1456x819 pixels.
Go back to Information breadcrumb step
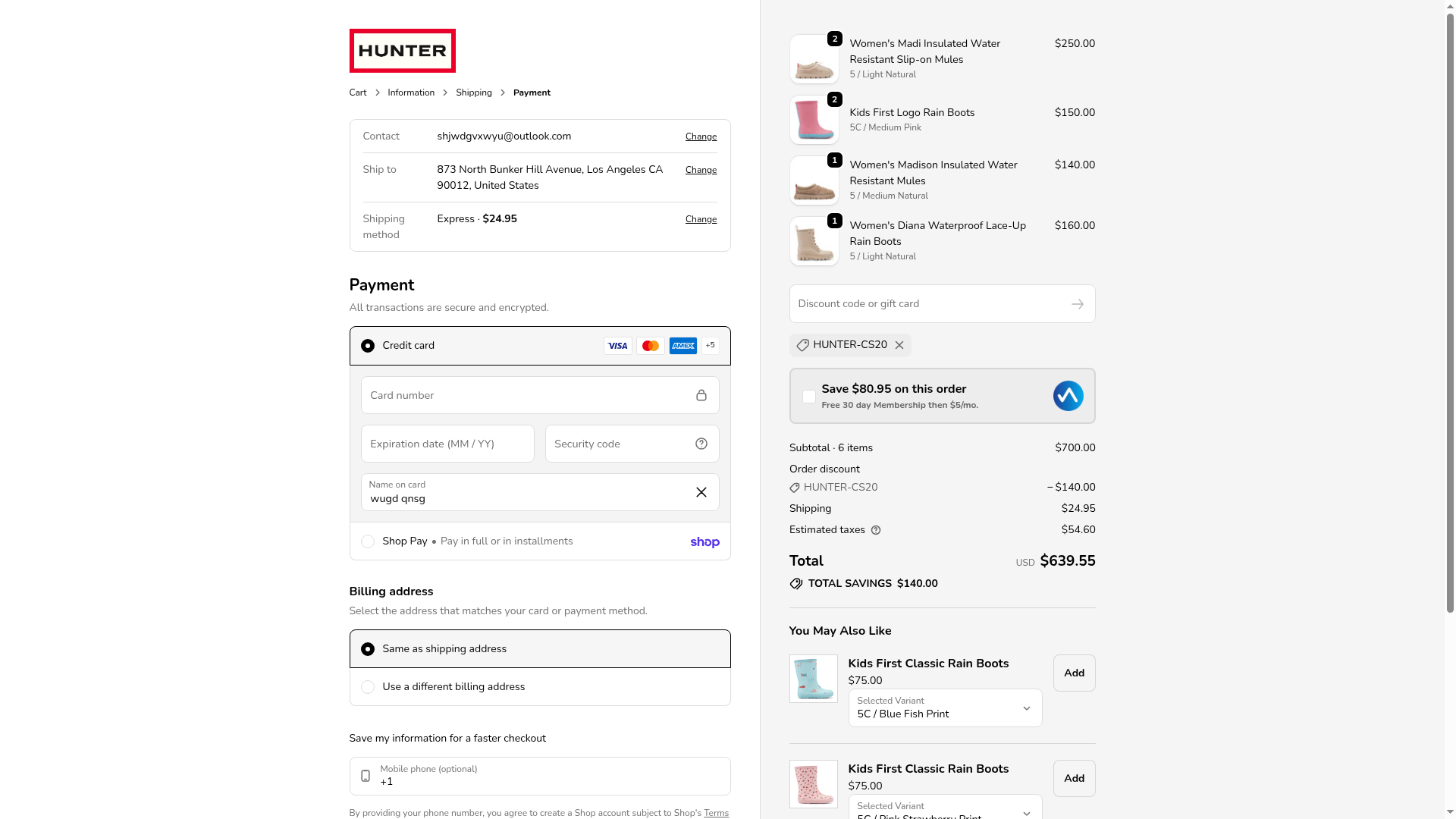tap(411, 93)
